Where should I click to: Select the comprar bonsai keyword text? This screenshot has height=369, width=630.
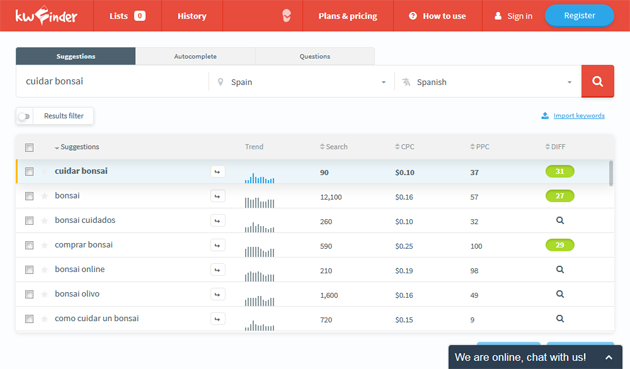click(84, 245)
